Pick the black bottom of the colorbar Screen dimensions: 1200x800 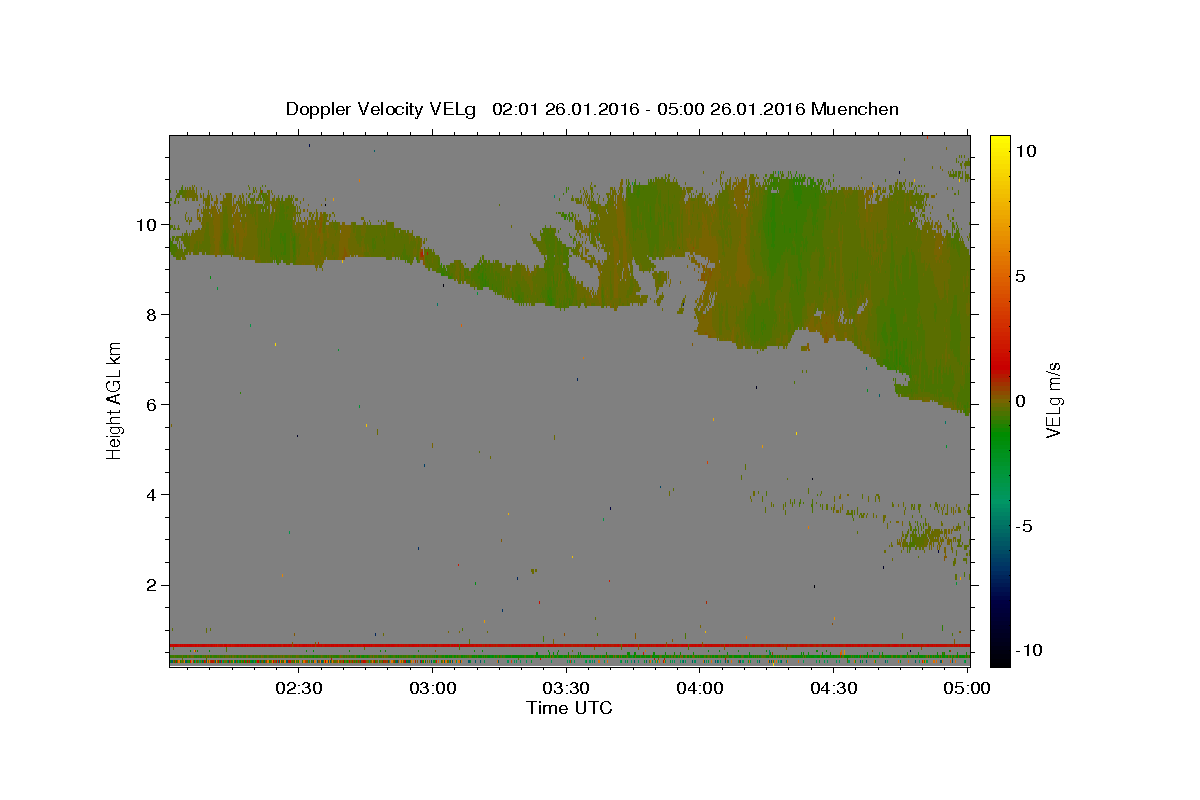[x=999, y=655]
